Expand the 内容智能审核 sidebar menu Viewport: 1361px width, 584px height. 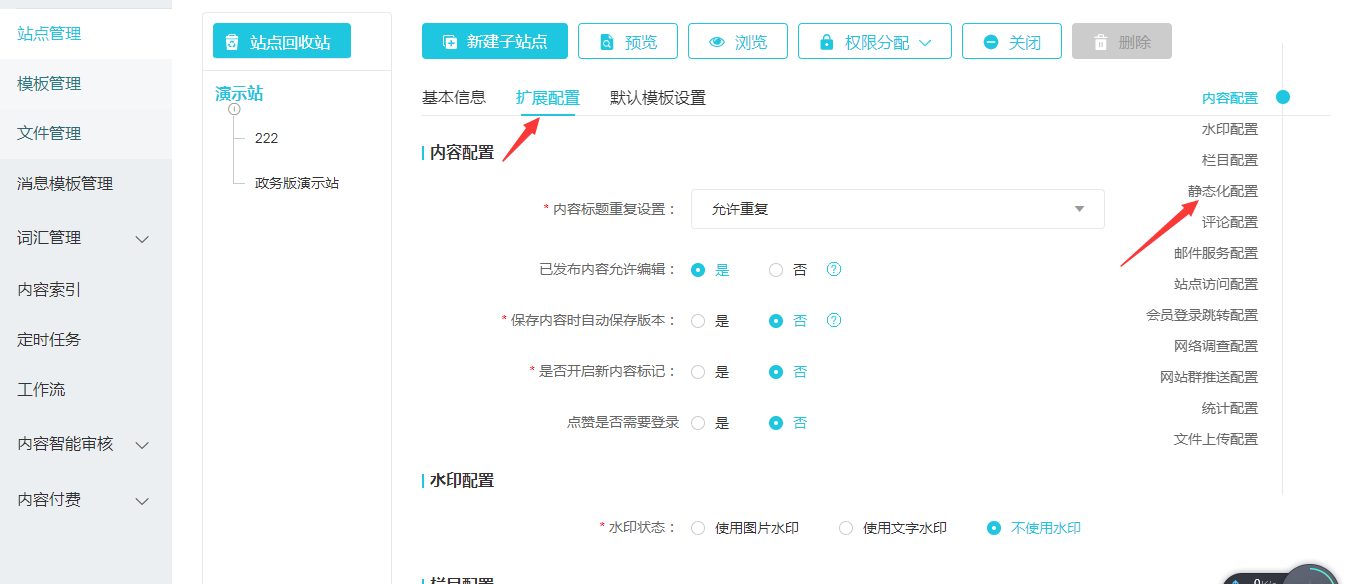142,445
